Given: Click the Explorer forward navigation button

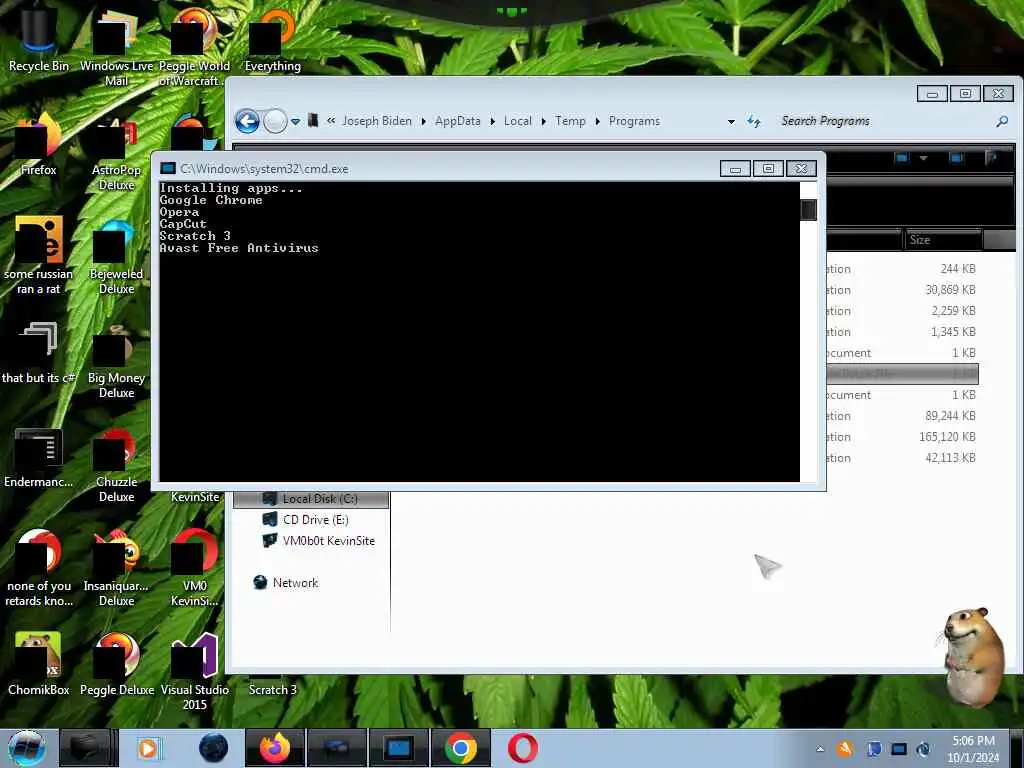Looking at the screenshot, I should point(275,121).
